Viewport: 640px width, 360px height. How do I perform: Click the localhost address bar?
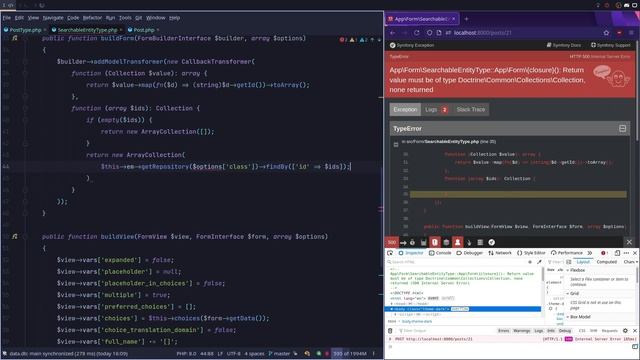point(518,33)
